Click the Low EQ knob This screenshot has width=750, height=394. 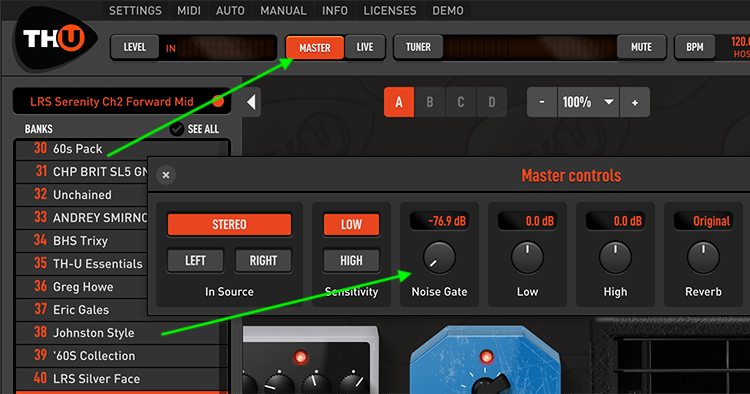tap(527, 258)
